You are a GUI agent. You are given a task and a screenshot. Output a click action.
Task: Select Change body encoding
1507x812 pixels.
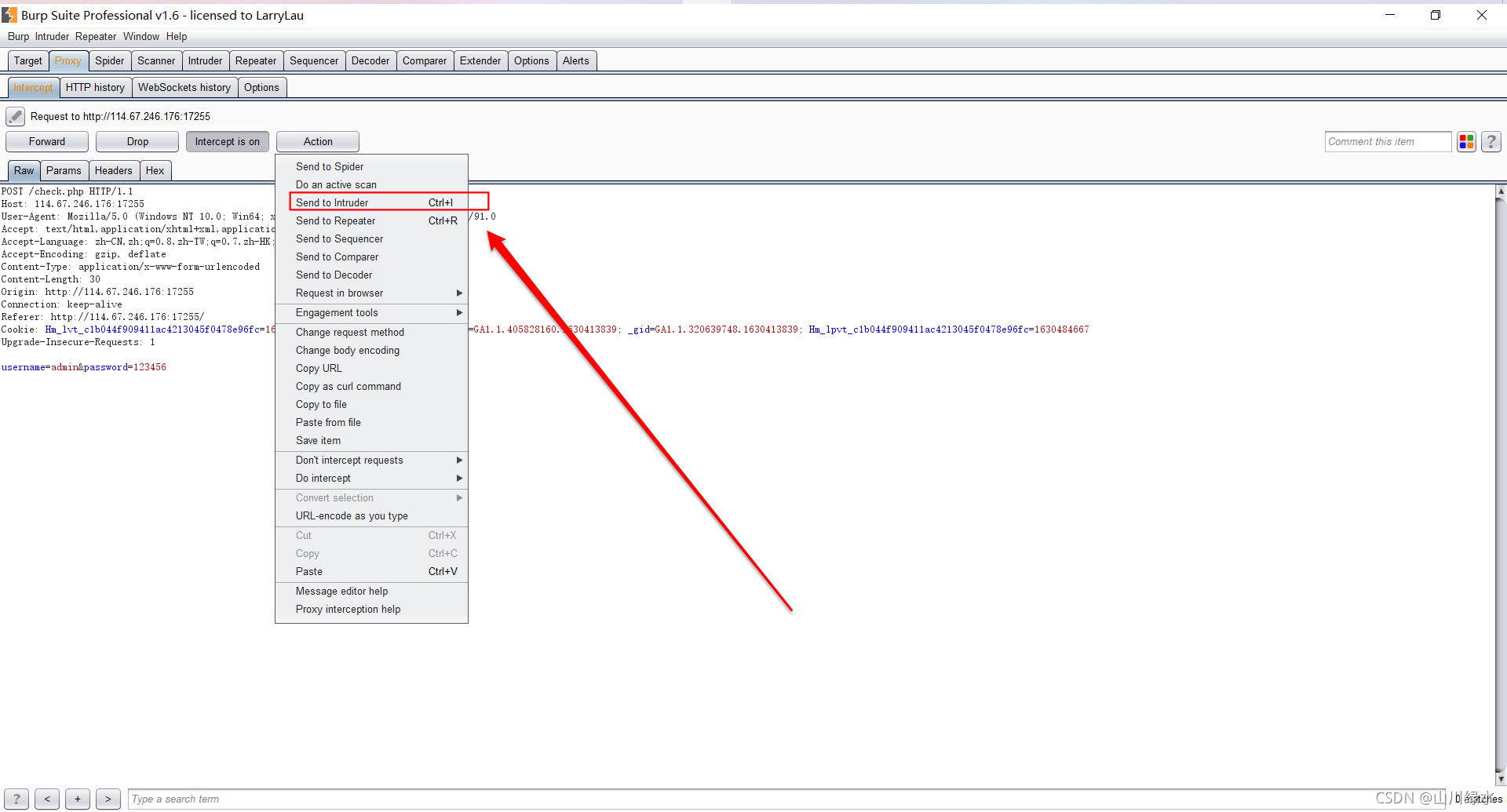tap(372, 351)
